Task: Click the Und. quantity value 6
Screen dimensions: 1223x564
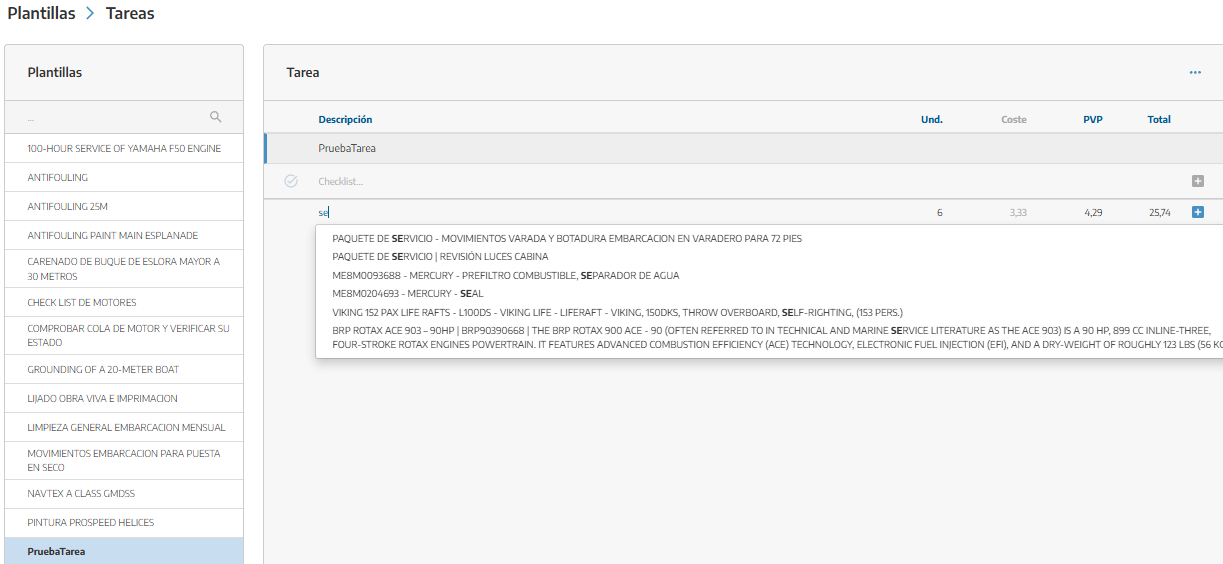Action: pyautogui.click(x=939, y=213)
